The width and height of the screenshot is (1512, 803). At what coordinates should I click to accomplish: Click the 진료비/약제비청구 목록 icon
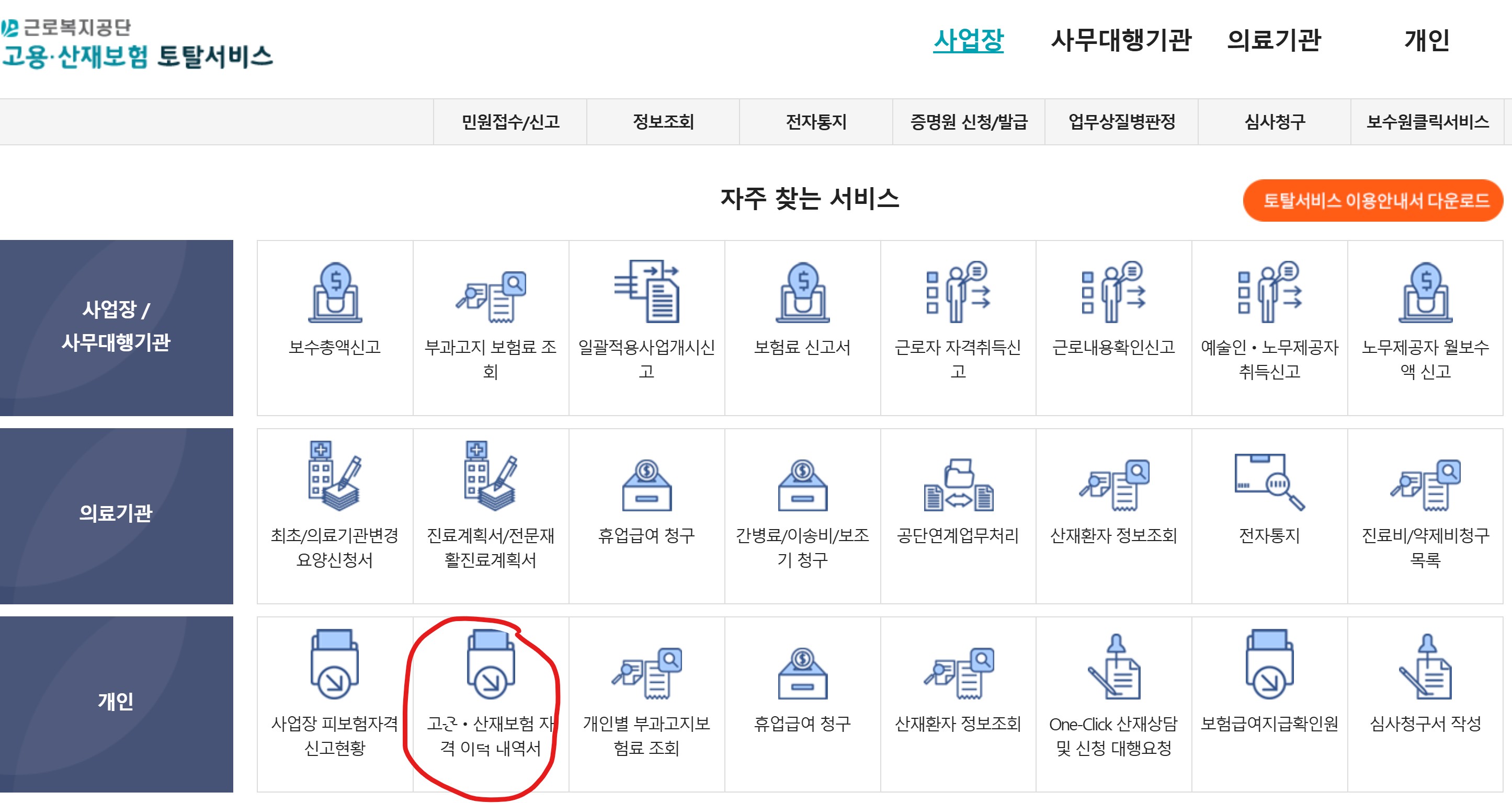point(1425,485)
